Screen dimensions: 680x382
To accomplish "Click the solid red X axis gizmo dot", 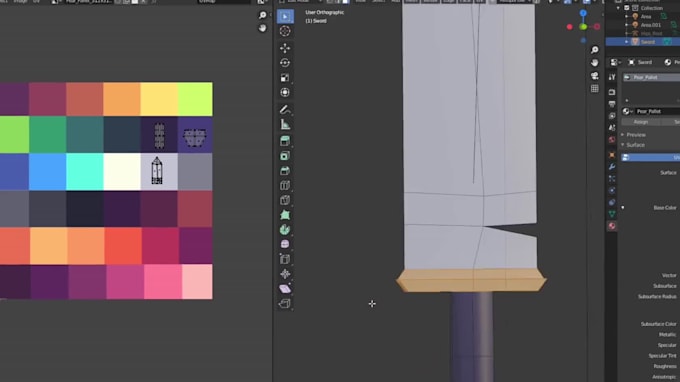I will pos(569,27).
